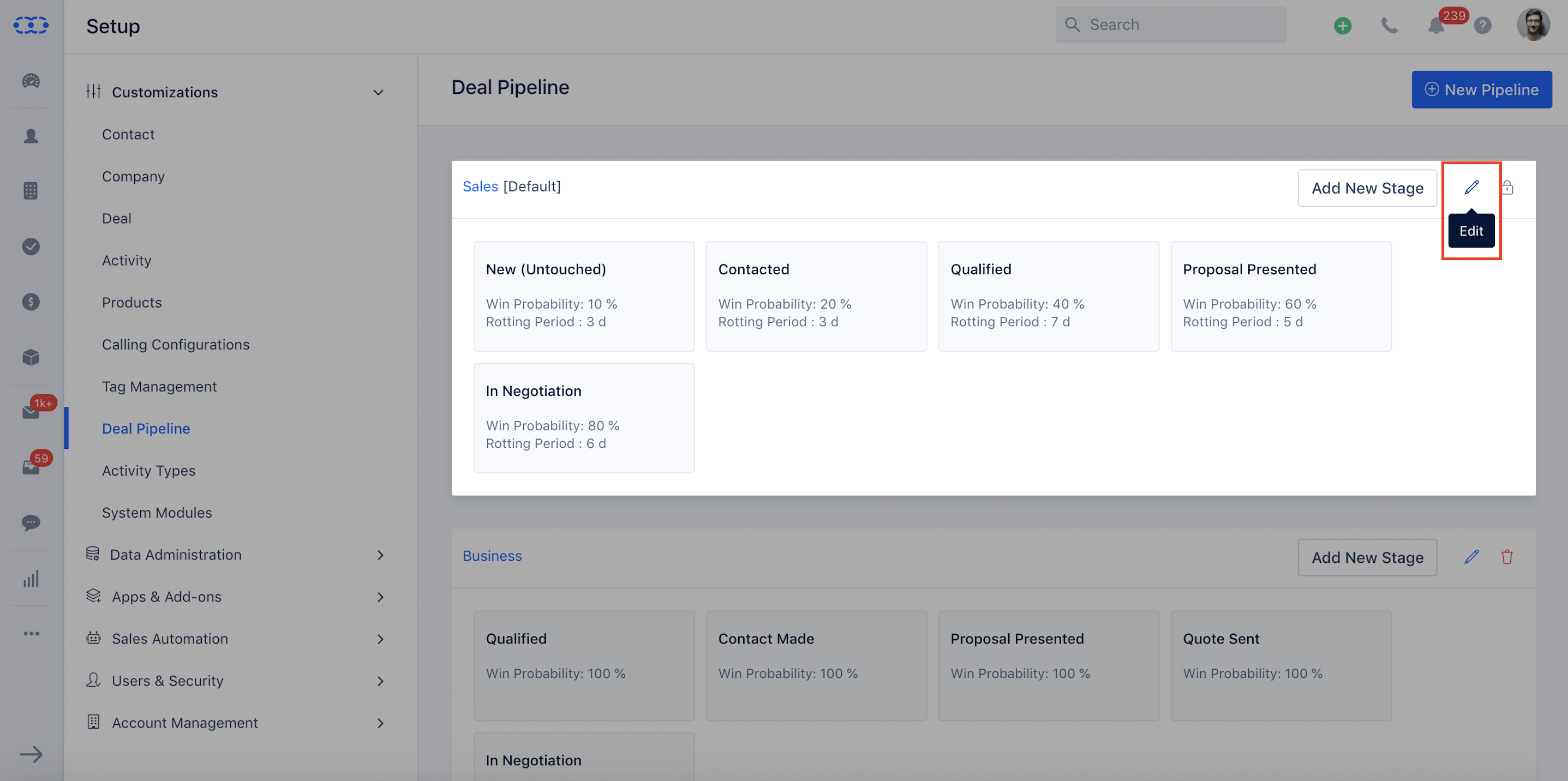The image size is (1568, 781).
Task: Open the Business pipeline name link
Action: coord(492,555)
